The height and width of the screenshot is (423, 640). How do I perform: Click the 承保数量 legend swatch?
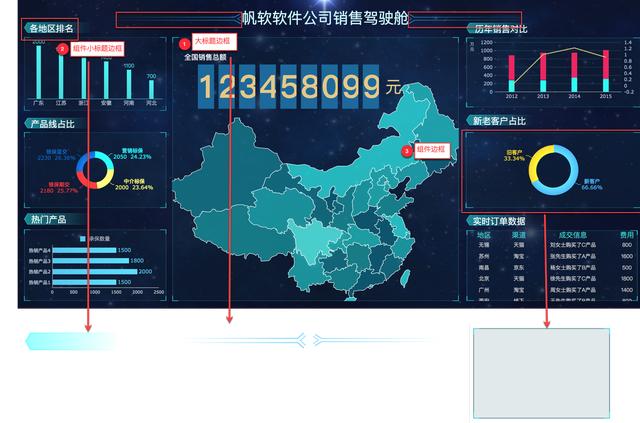click(83, 239)
